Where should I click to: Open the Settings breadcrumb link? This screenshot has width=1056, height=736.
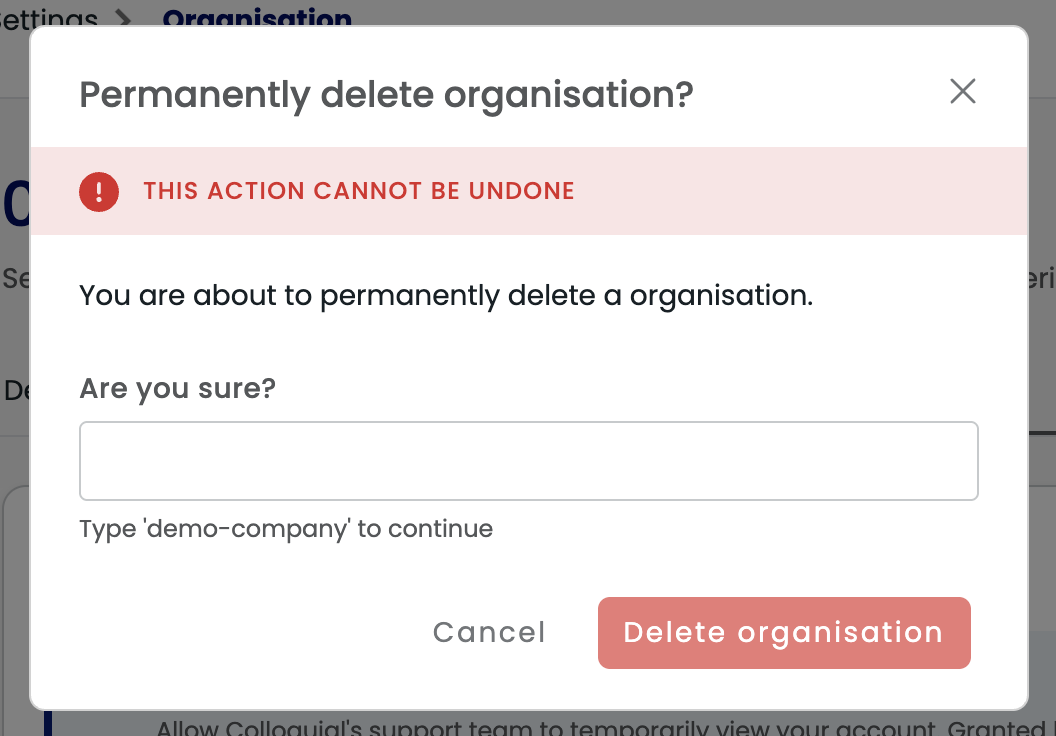coord(48,18)
